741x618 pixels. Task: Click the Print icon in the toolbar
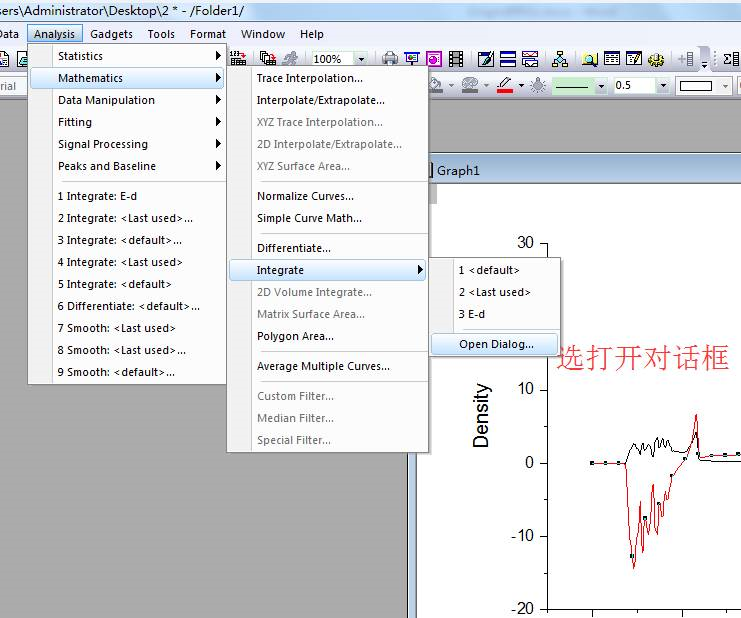point(390,59)
